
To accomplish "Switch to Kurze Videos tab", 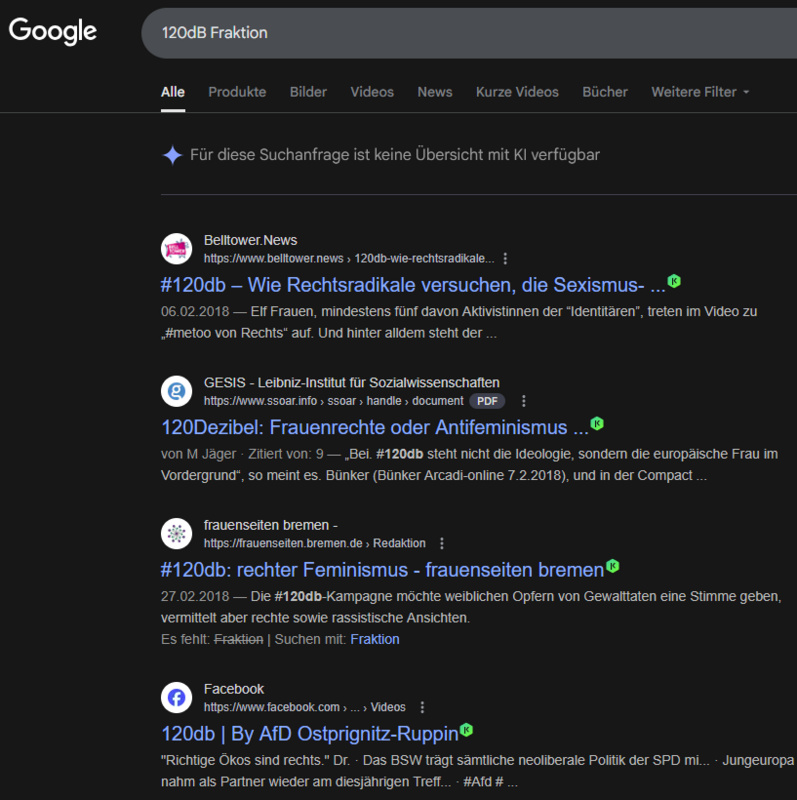I will (517, 92).
